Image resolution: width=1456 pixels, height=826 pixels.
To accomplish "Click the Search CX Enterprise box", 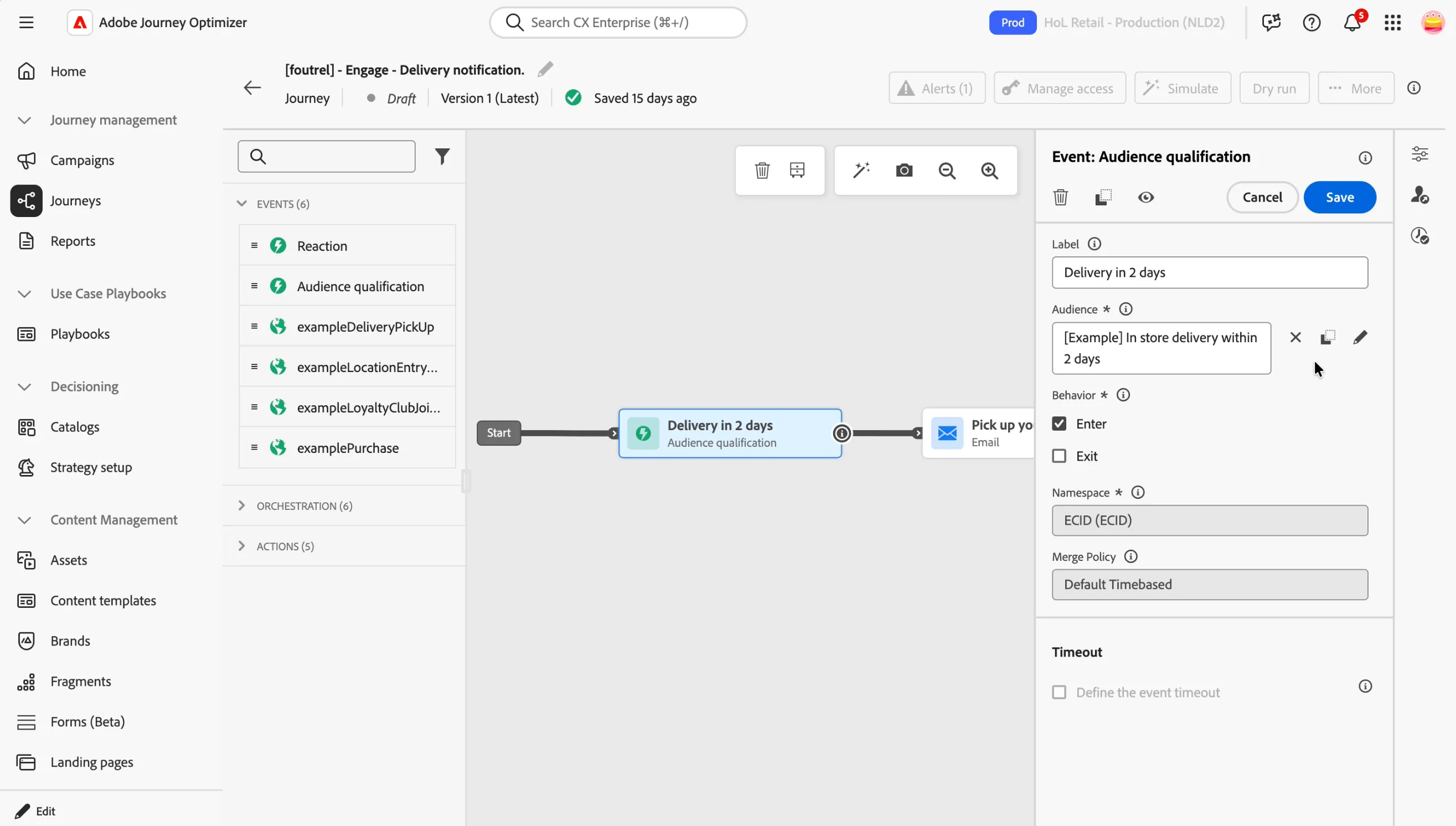I will coord(618,23).
